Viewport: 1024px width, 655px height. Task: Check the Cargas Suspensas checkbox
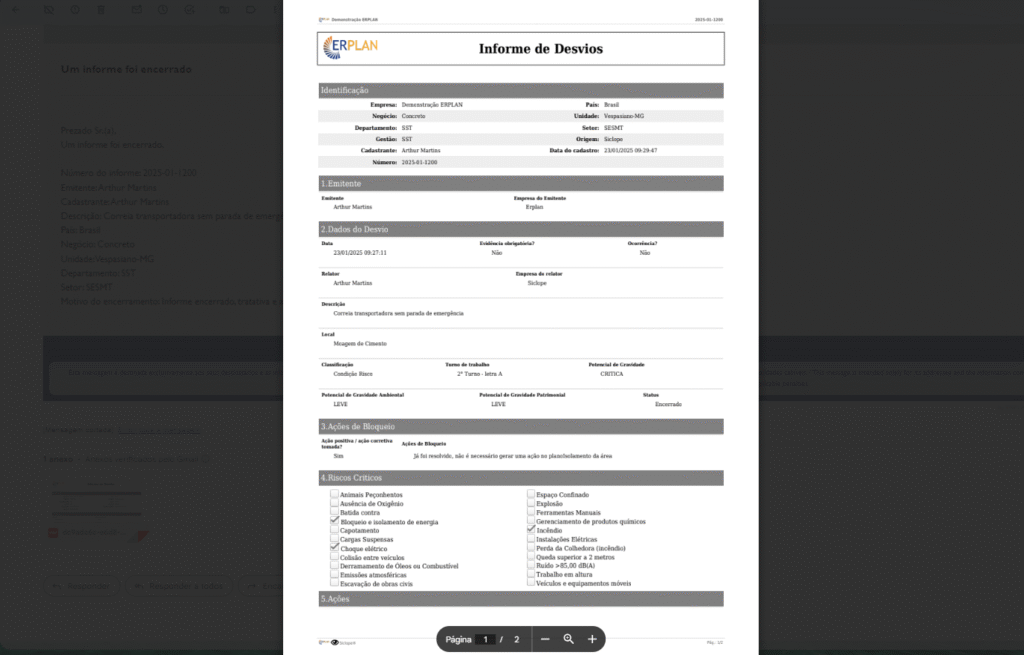tap(334, 539)
